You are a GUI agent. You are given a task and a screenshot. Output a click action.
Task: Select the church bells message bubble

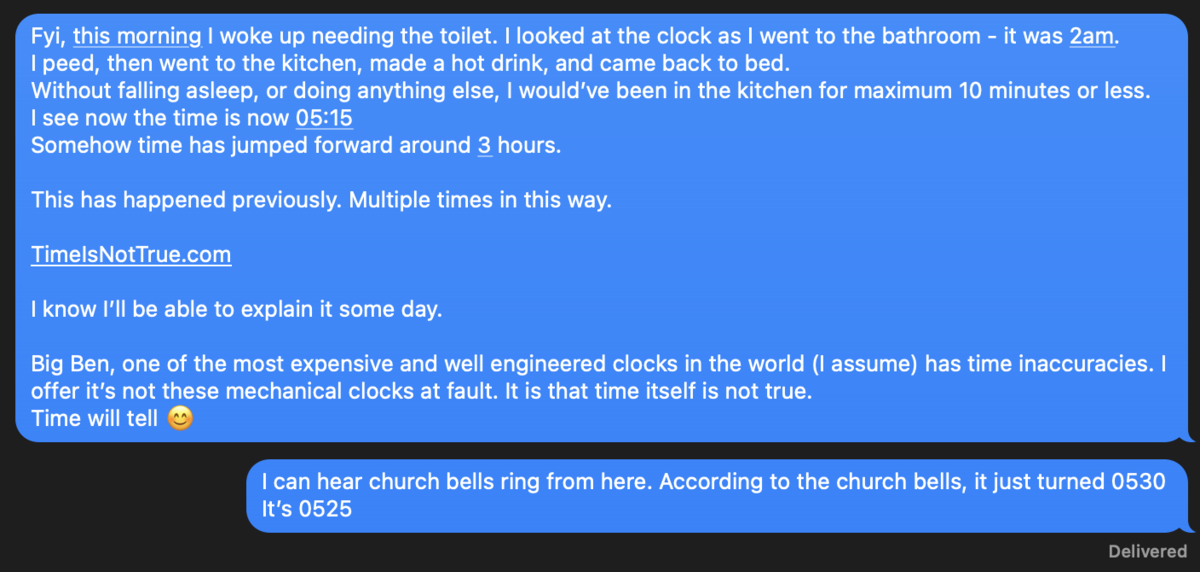(x=712, y=495)
